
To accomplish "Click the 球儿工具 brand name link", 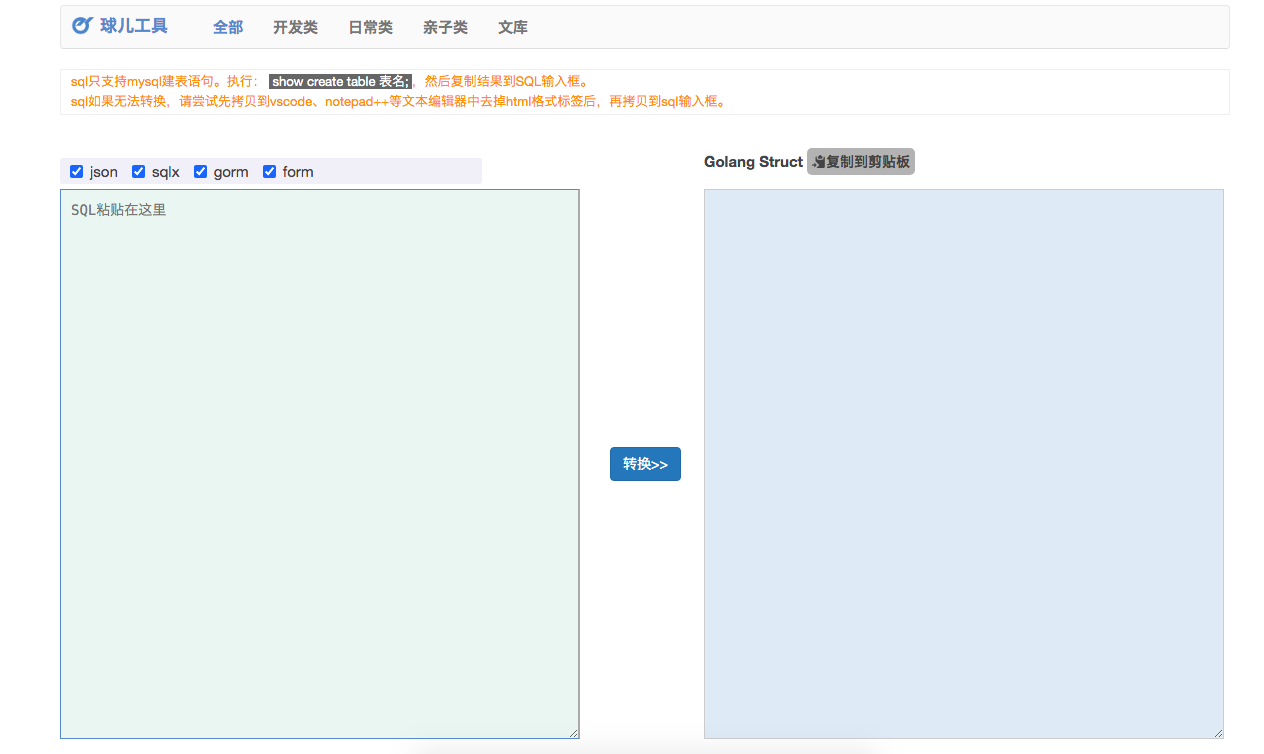I will (x=134, y=26).
